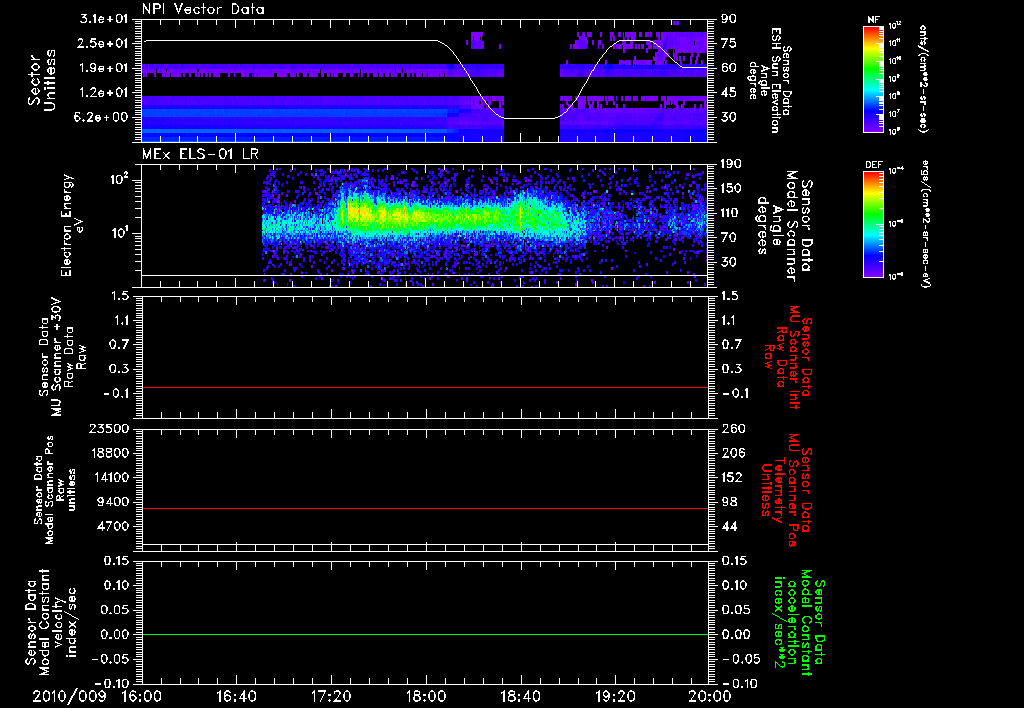1024x708 pixels.
Task: Click the '1.9e+01' sector tick label
Action: 104,68
